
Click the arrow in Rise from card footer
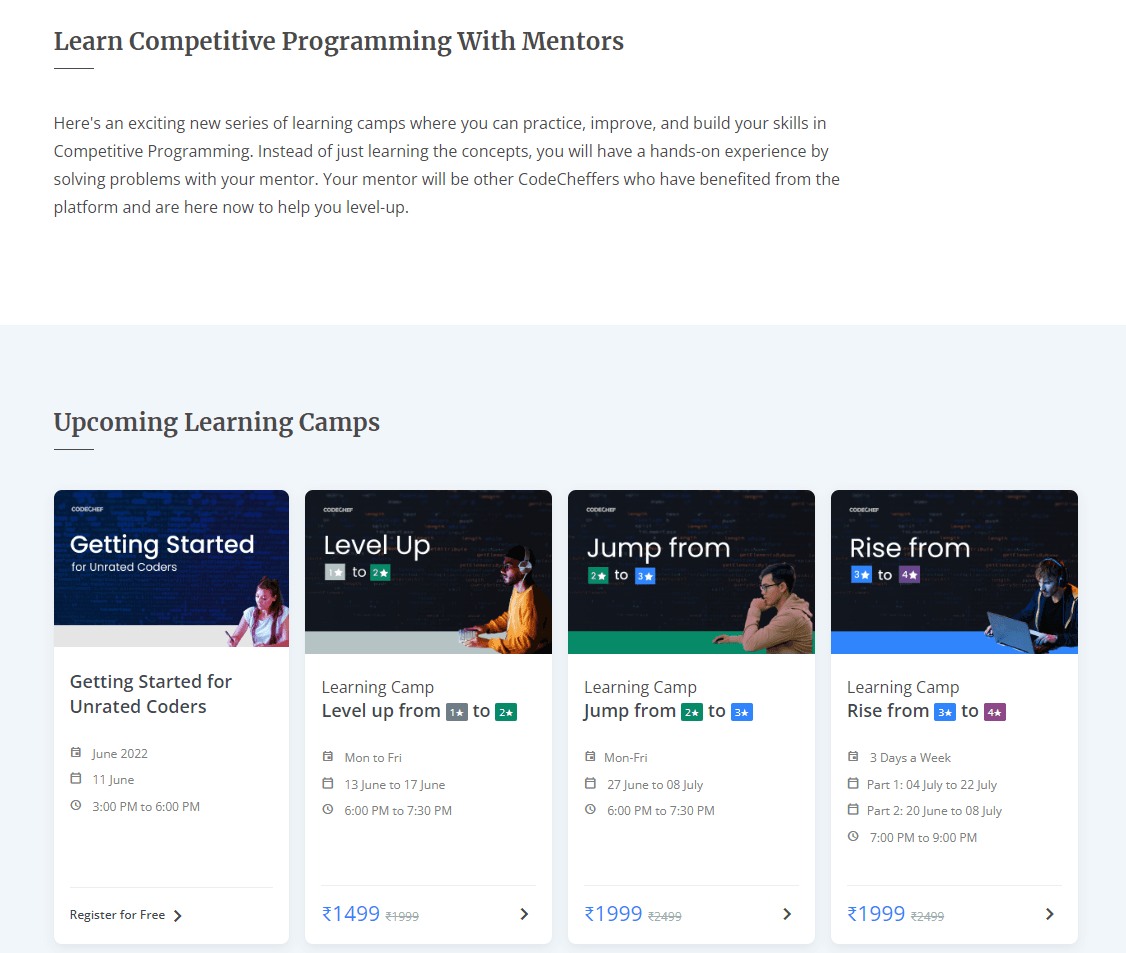1050,914
